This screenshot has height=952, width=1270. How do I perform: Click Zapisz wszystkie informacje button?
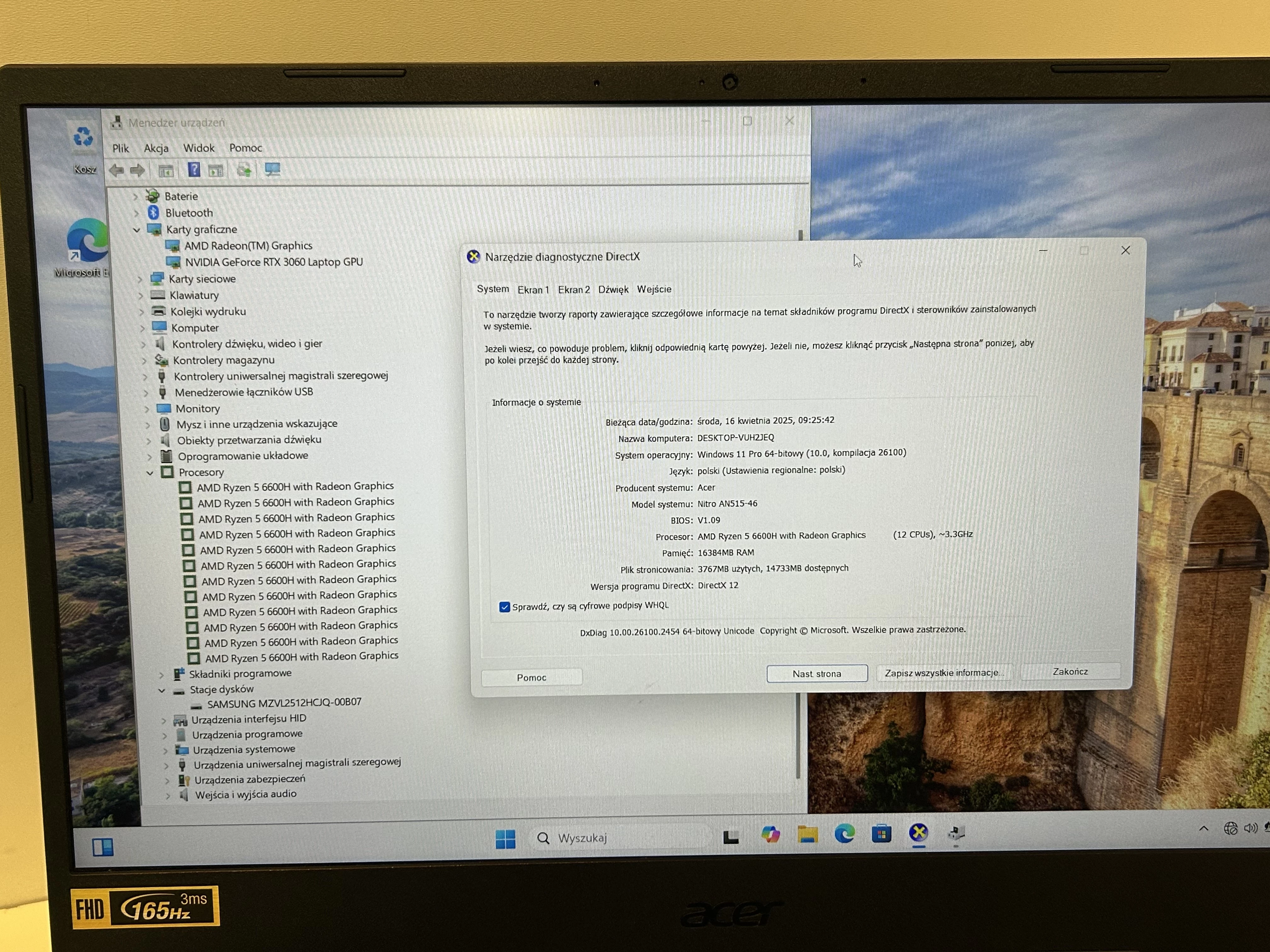point(944,672)
